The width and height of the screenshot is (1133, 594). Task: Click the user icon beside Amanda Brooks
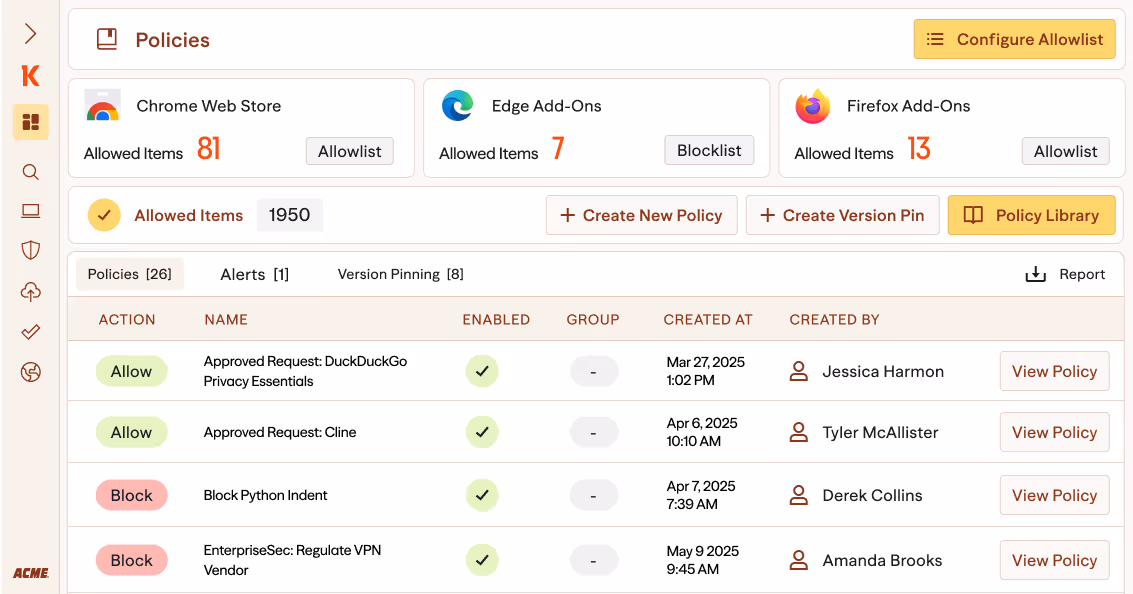point(798,560)
